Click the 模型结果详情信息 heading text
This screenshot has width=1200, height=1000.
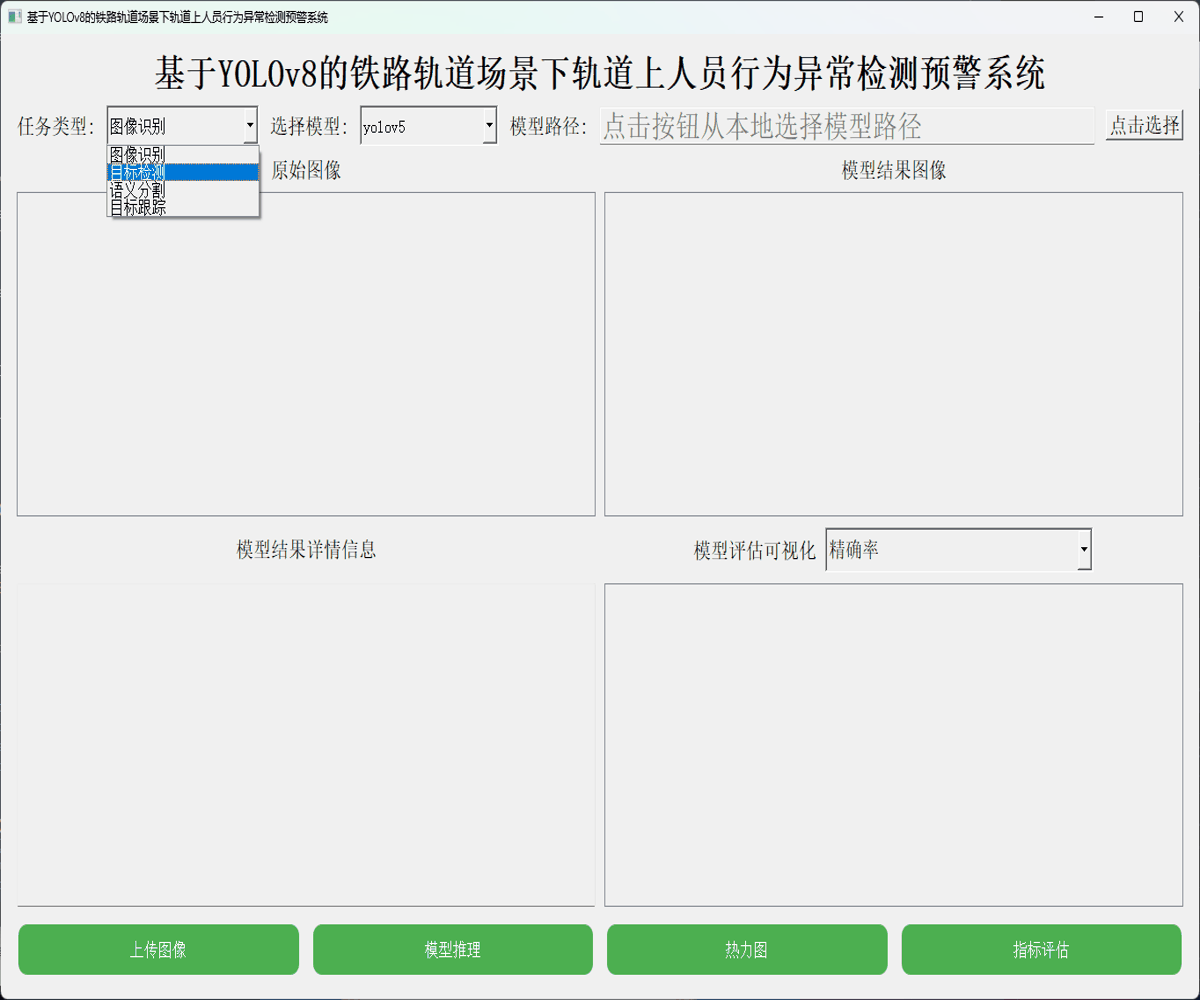tap(306, 549)
